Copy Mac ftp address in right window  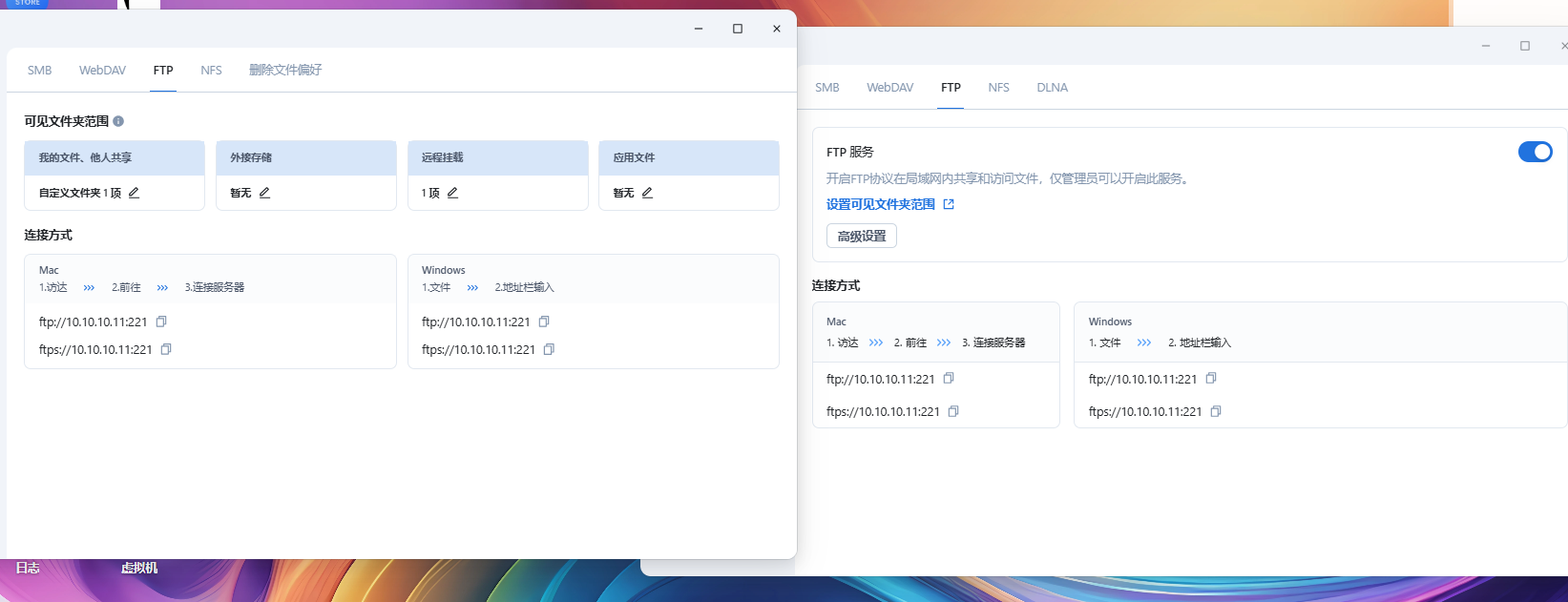tap(949, 379)
